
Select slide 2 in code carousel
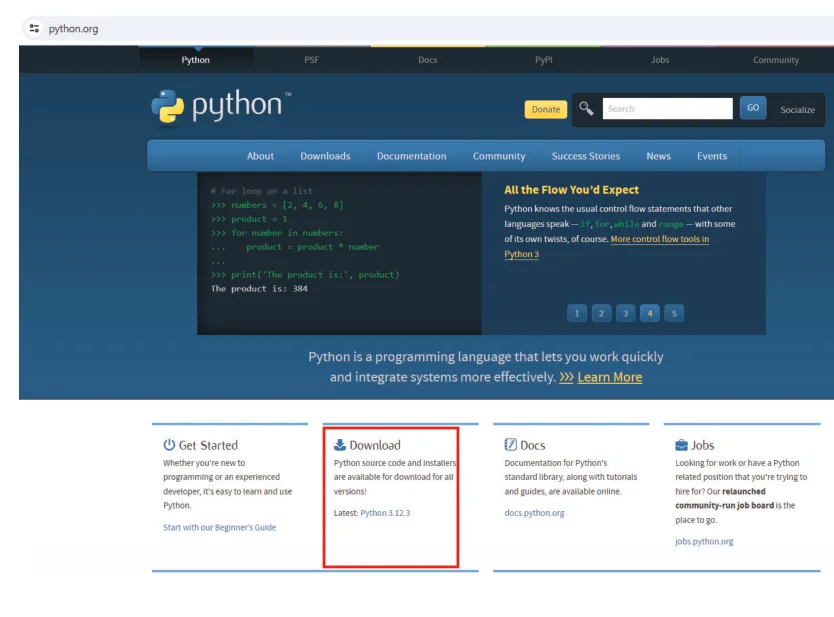pyautogui.click(x=601, y=313)
